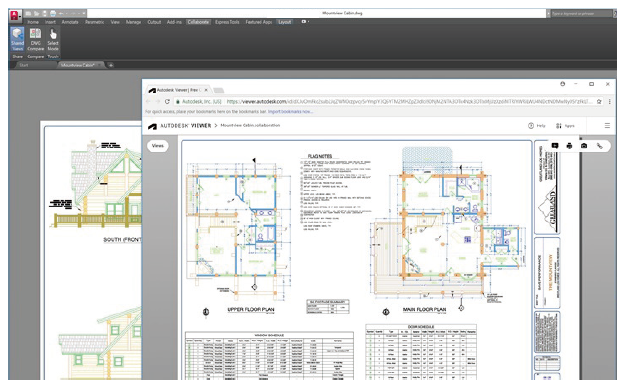Activate Select Mode touch tool

click(53, 39)
